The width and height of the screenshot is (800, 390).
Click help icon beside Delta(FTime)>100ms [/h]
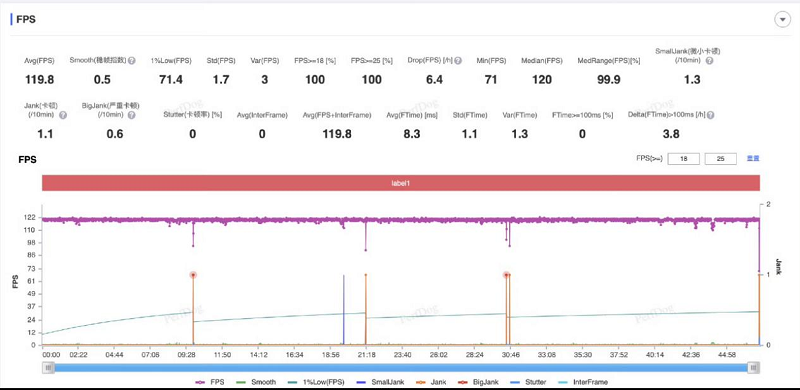coord(710,115)
